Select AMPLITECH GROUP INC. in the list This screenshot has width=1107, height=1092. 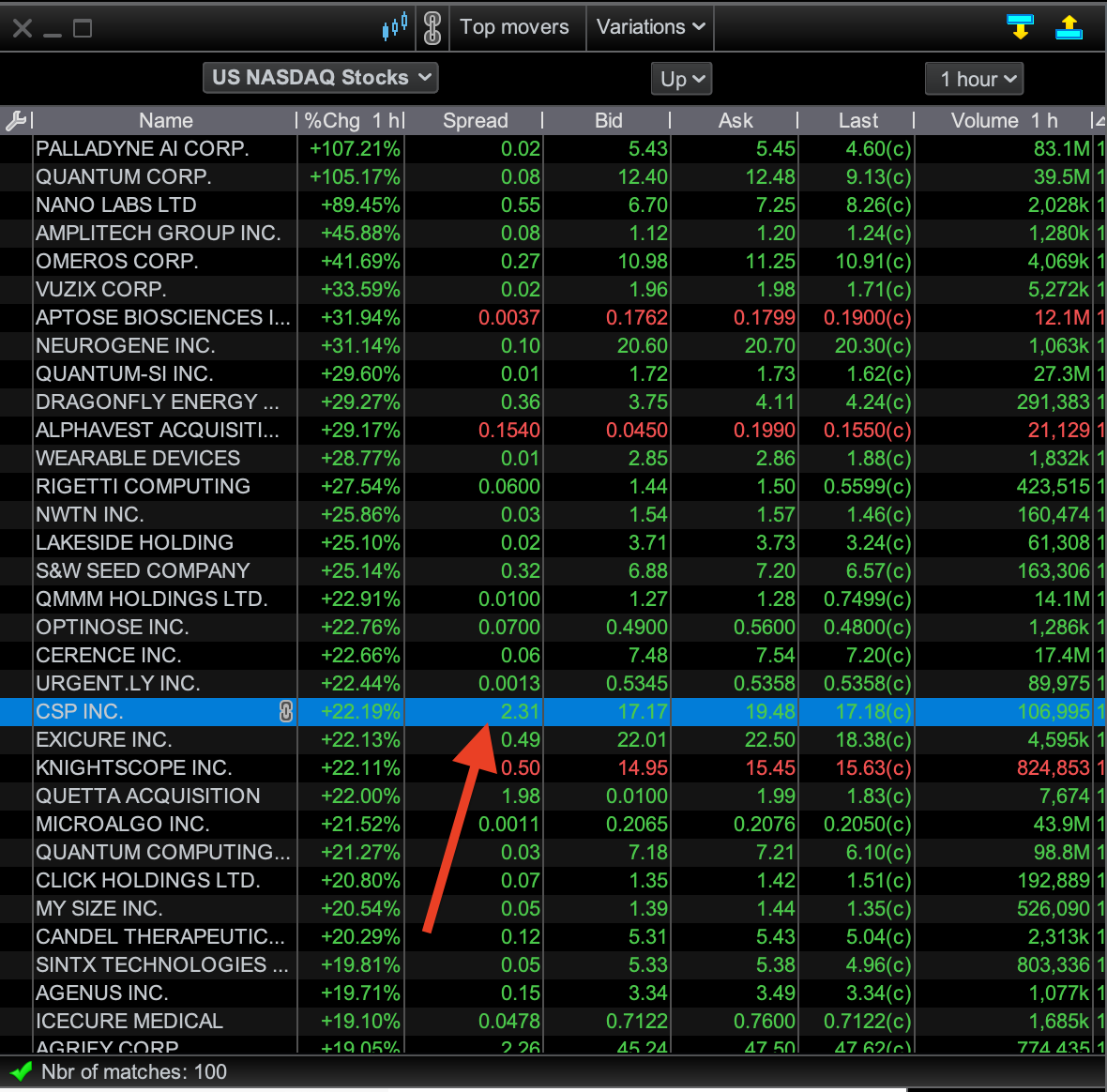[x=553, y=234]
